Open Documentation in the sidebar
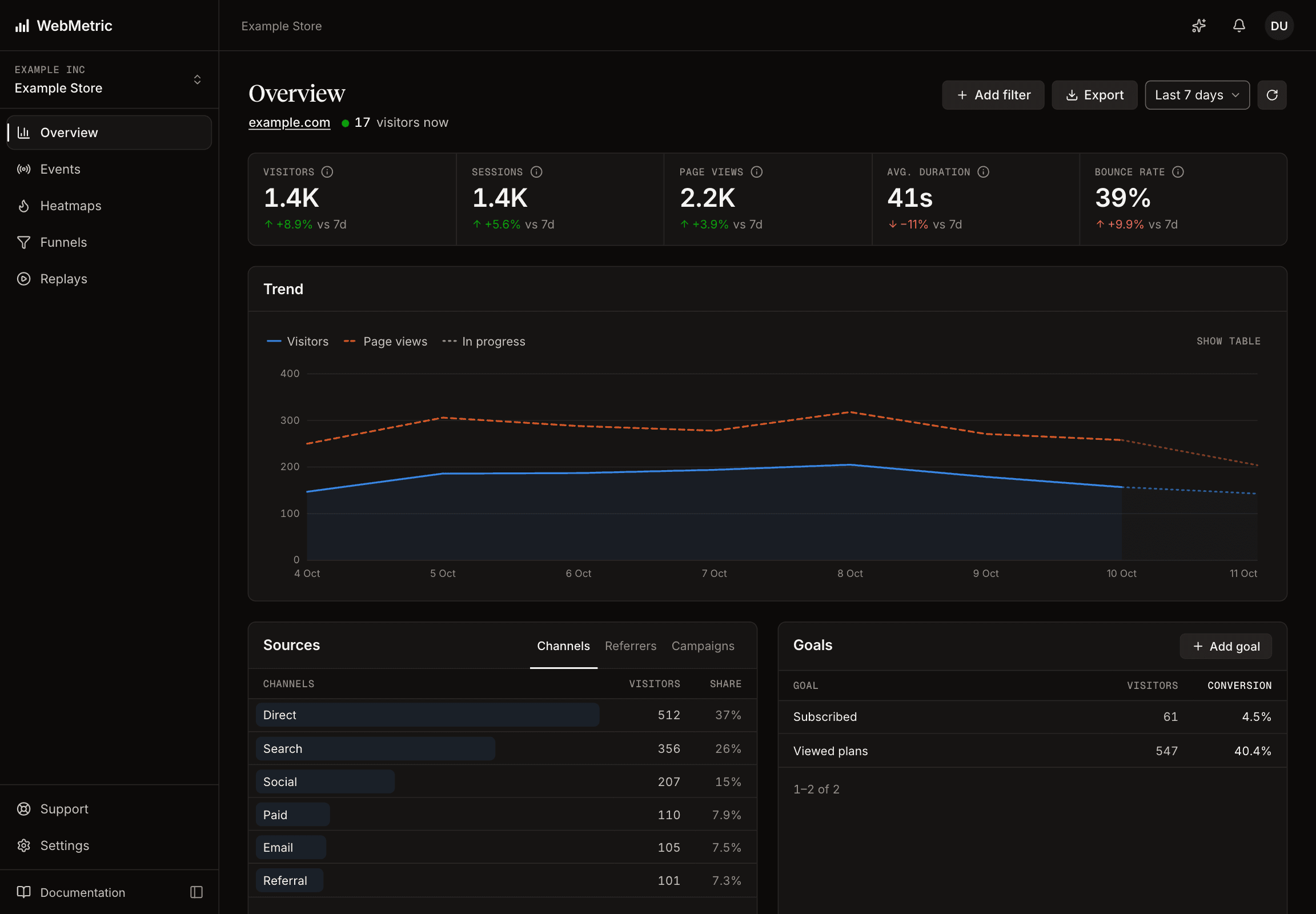The height and width of the screenshot is (914, 1316). [71, 892]
